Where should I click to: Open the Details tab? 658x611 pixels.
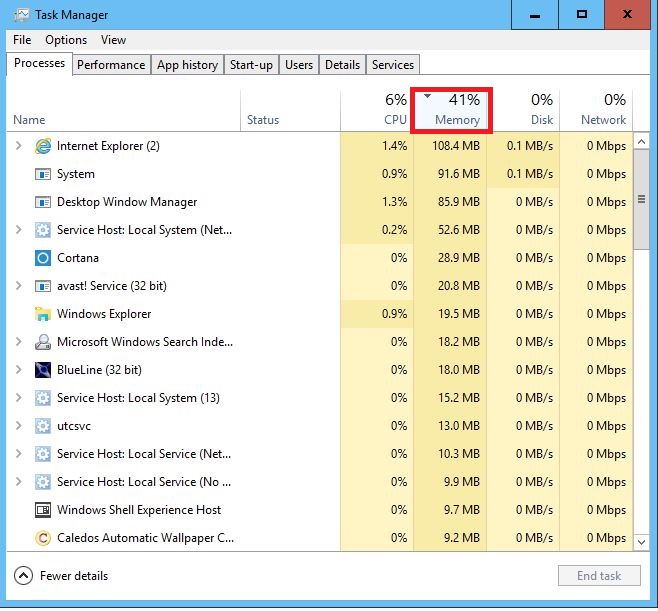[x=342, y=65]
